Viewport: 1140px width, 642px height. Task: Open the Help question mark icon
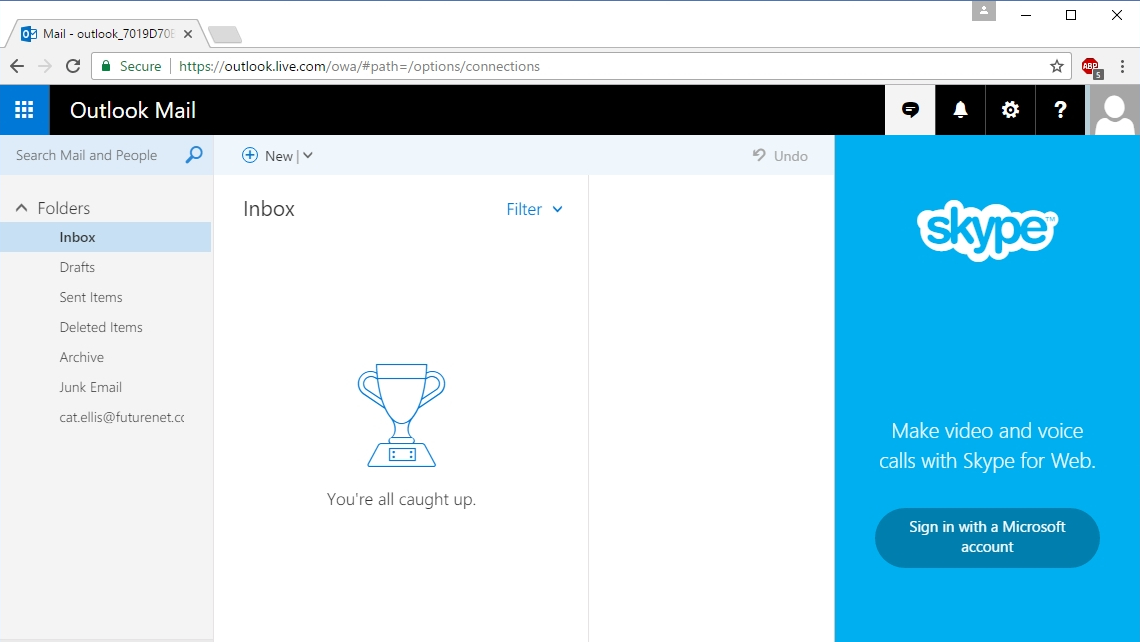tap(1060, 110)
